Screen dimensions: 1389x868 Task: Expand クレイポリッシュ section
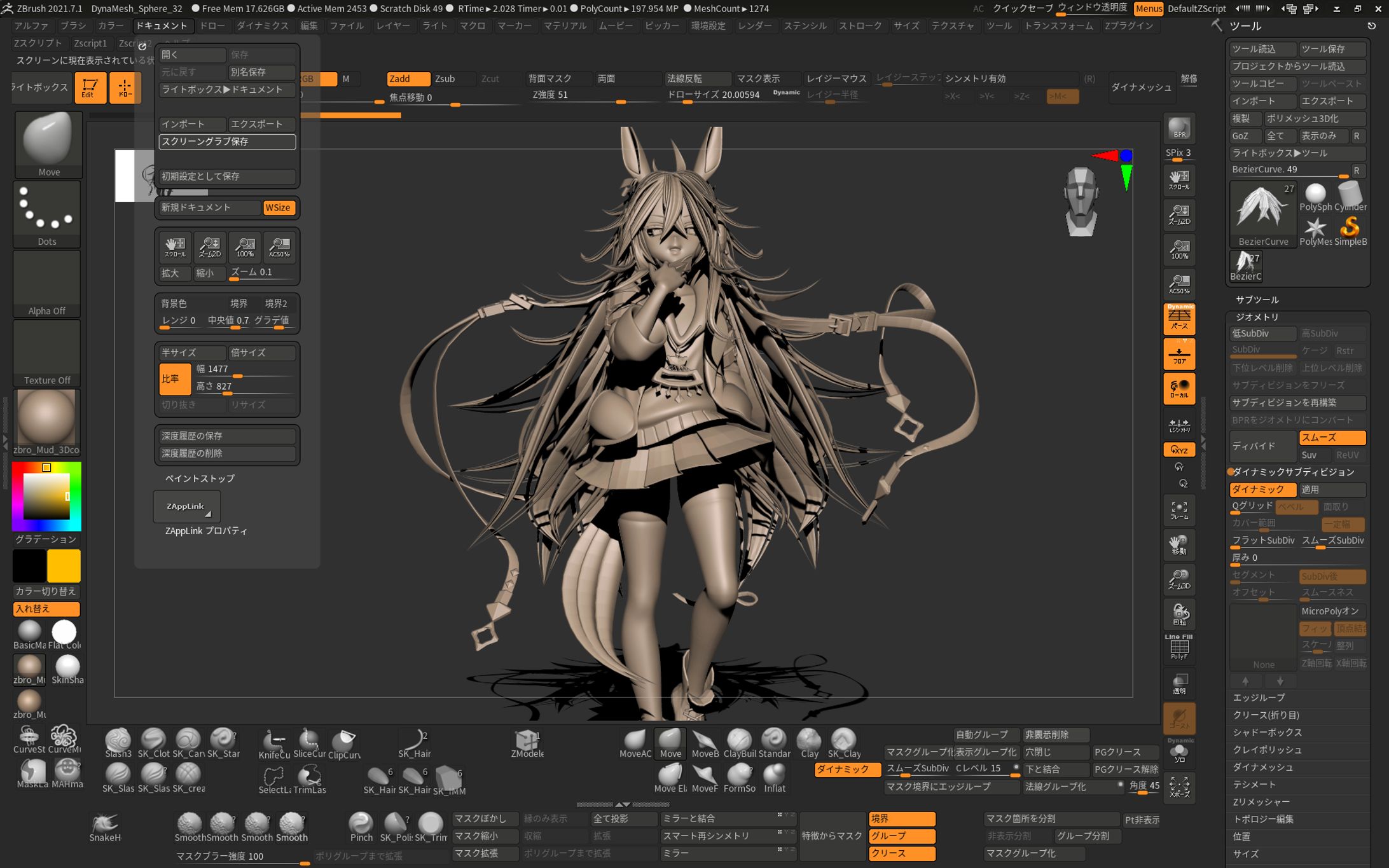click(1267, 750)
